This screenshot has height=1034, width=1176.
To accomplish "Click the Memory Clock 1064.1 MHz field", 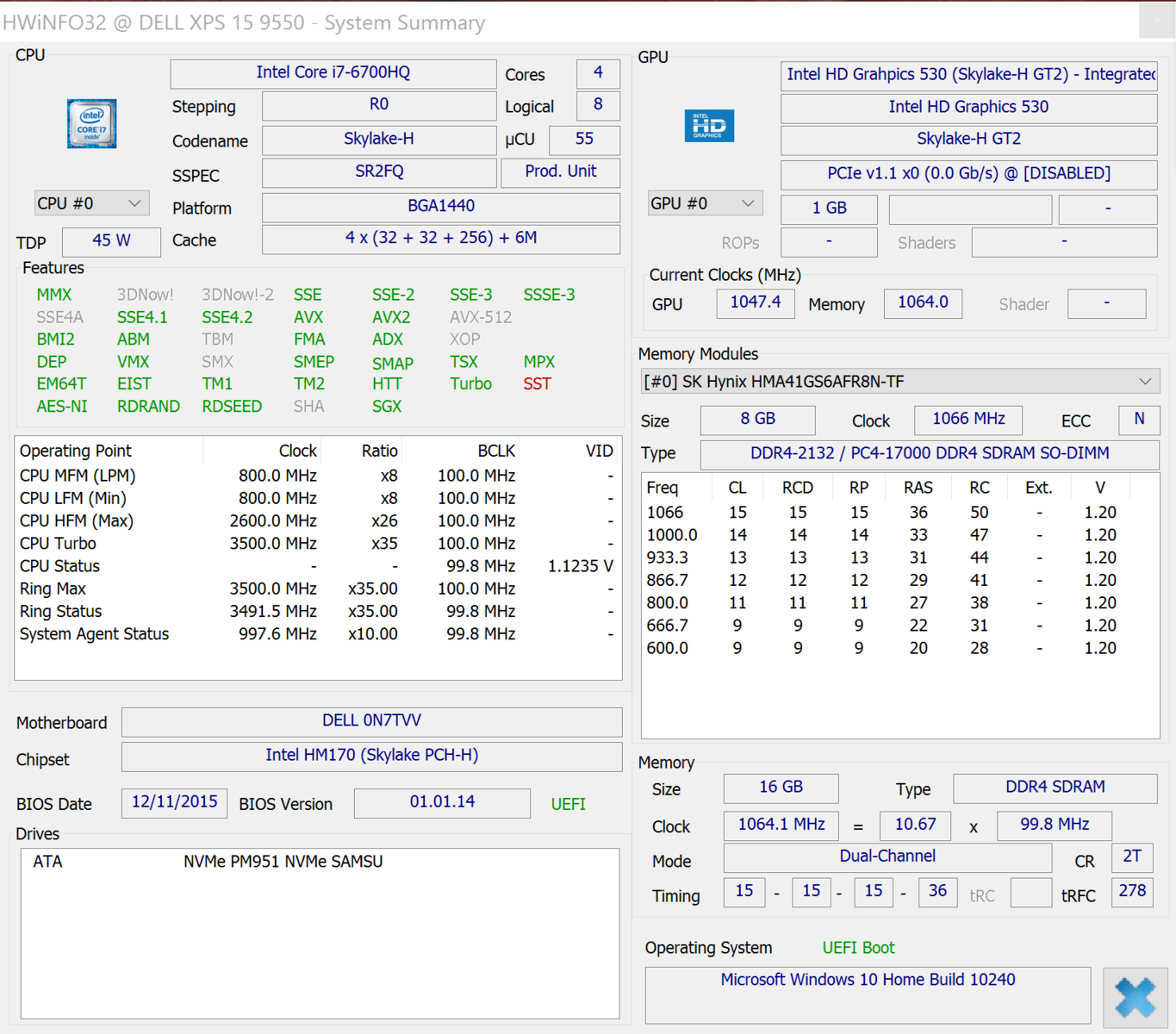I will click(x=781, y=825).
